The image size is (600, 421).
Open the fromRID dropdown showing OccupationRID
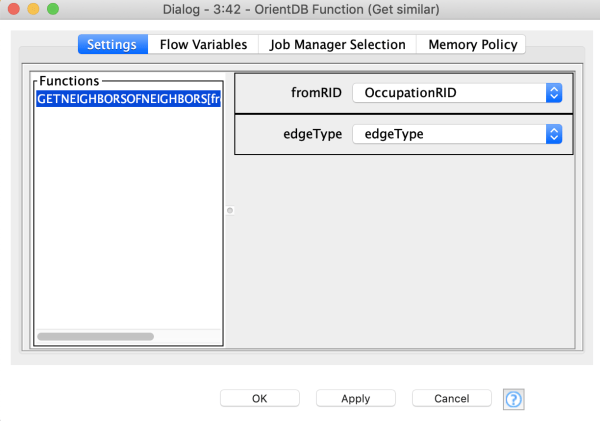pos(457,93)
